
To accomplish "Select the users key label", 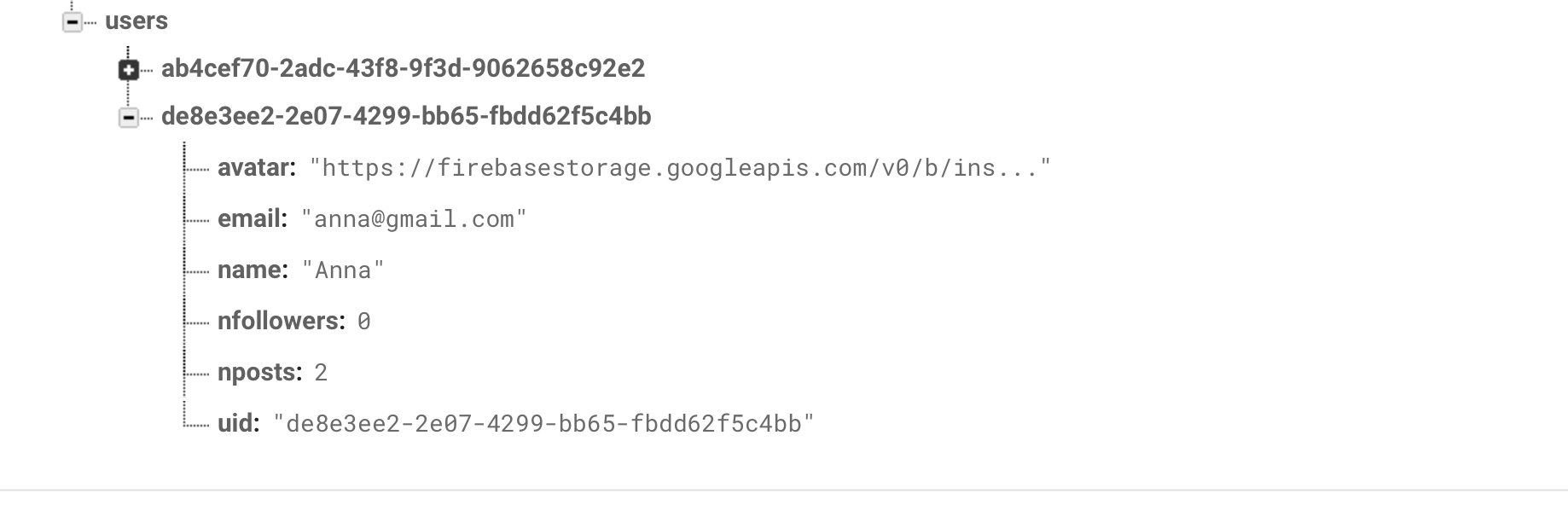I will (136, 21).
